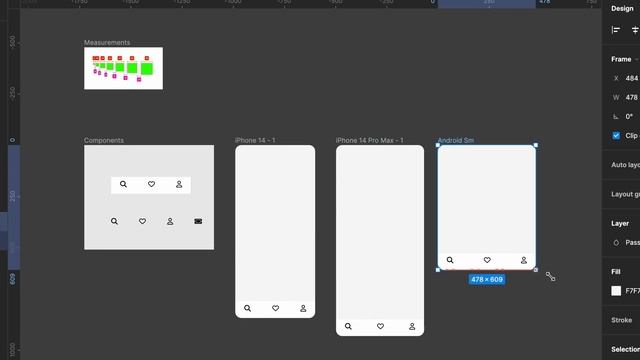Click the align horizontal centers icon
Image resolution: width=640 pixels, height=360 pixels.
pos(636,30)
